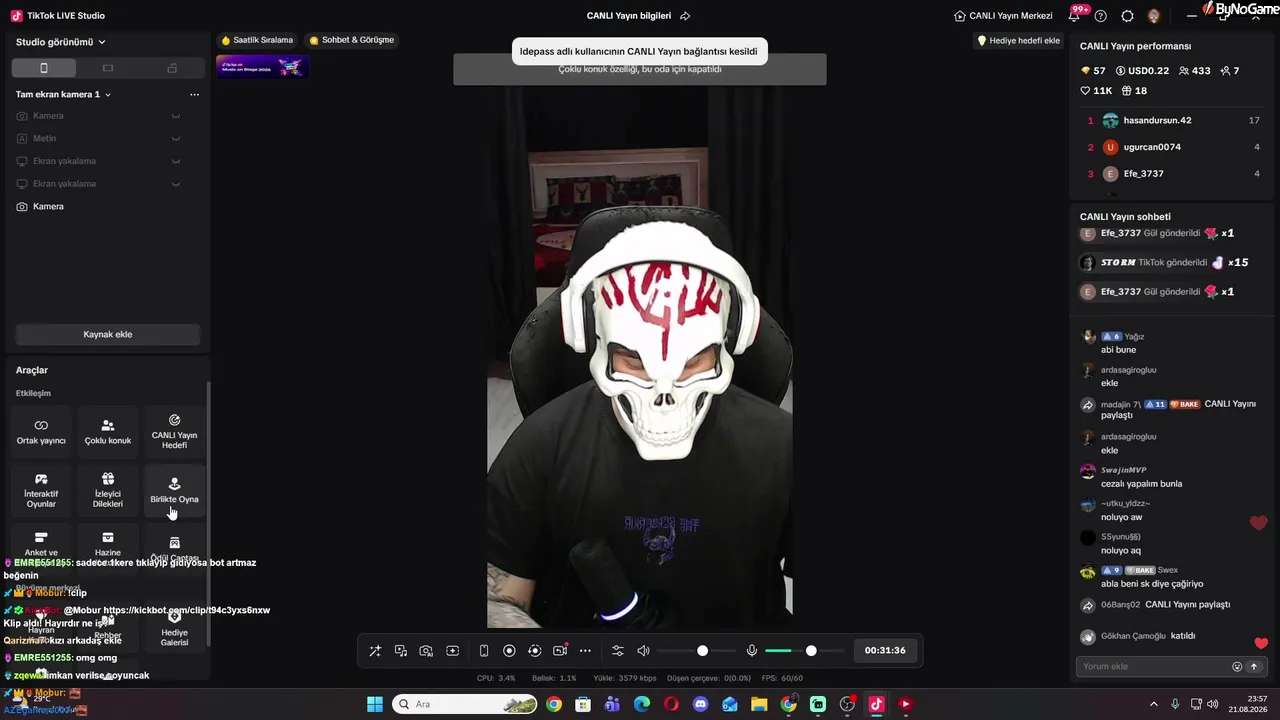The width and height of the screenshot is (1280, 720).
Task: Show the second Ekran yakalama source
Action: click(176, 184)
